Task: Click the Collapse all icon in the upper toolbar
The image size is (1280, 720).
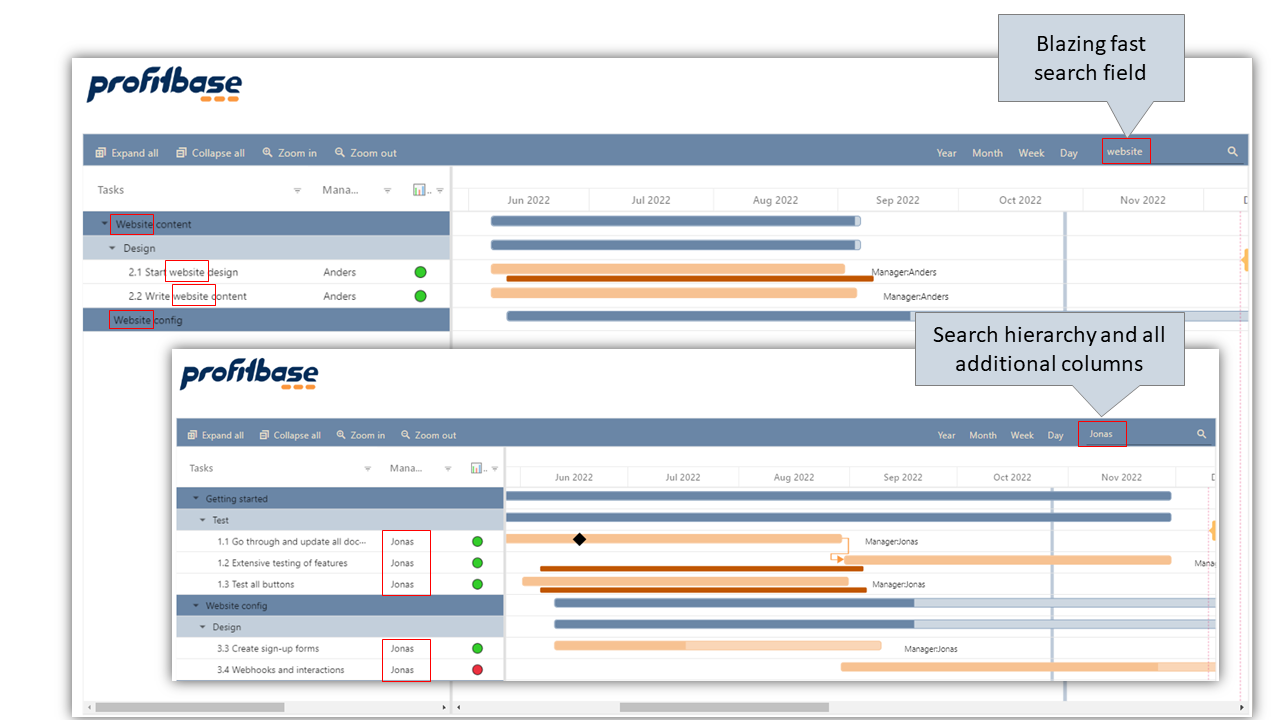Action: pos(182,153)
